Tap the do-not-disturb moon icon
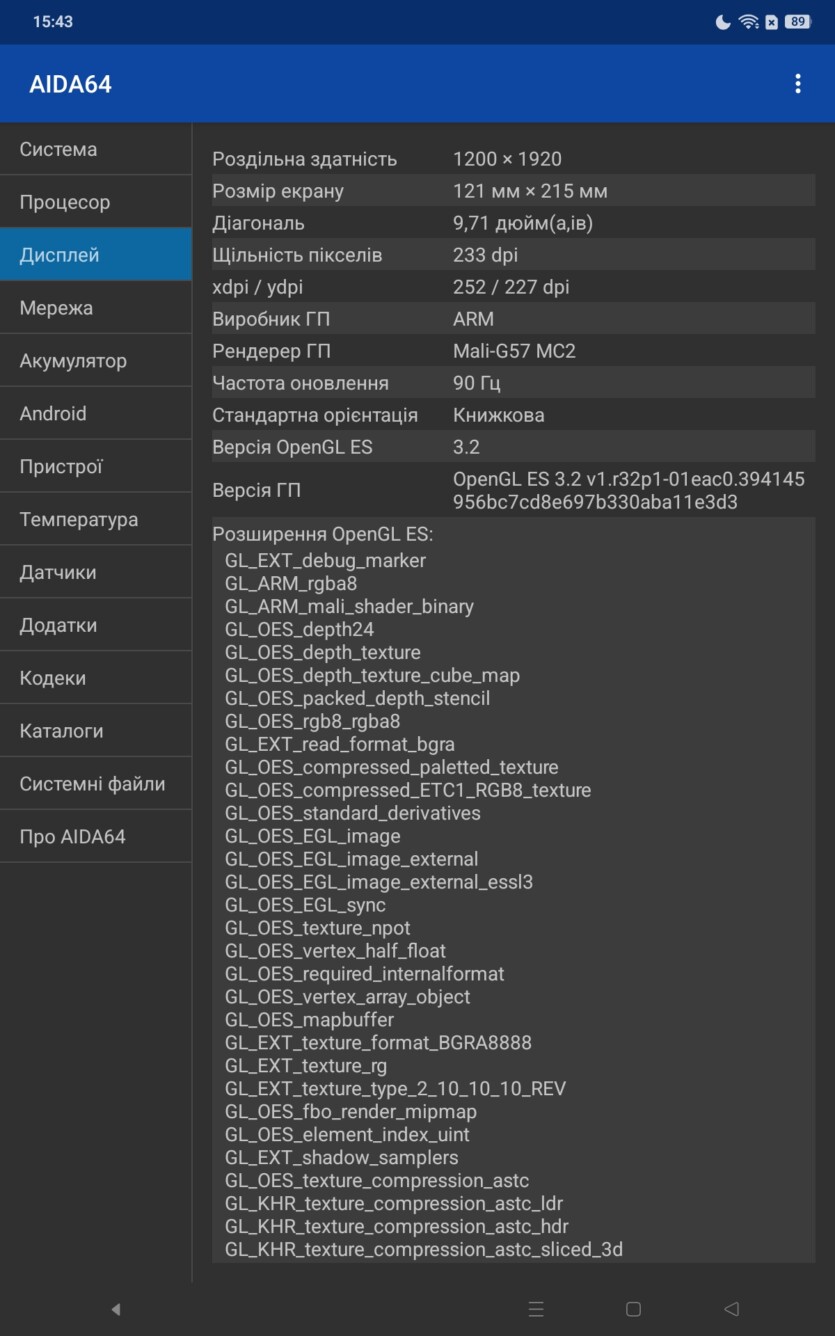Image resolution: width=835 pixels, height=1336 pixels. pos(723,21)
